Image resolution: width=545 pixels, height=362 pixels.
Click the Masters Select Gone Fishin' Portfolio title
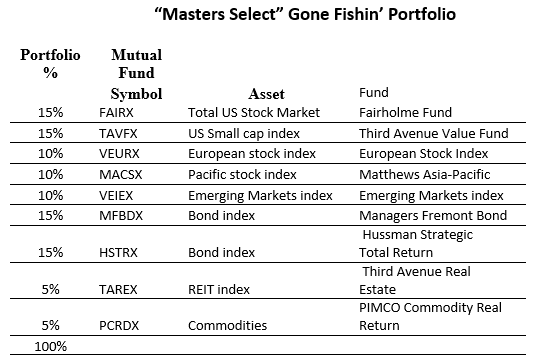[305, 15]
